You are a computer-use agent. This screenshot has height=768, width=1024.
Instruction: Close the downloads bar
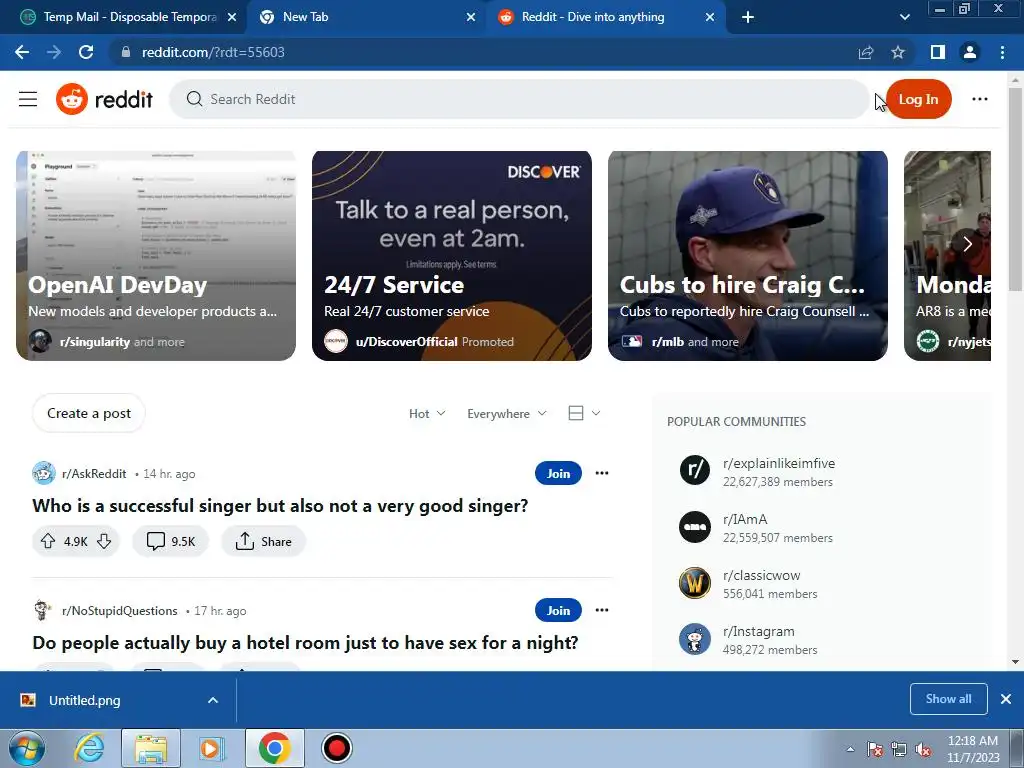pos(1006,699)
